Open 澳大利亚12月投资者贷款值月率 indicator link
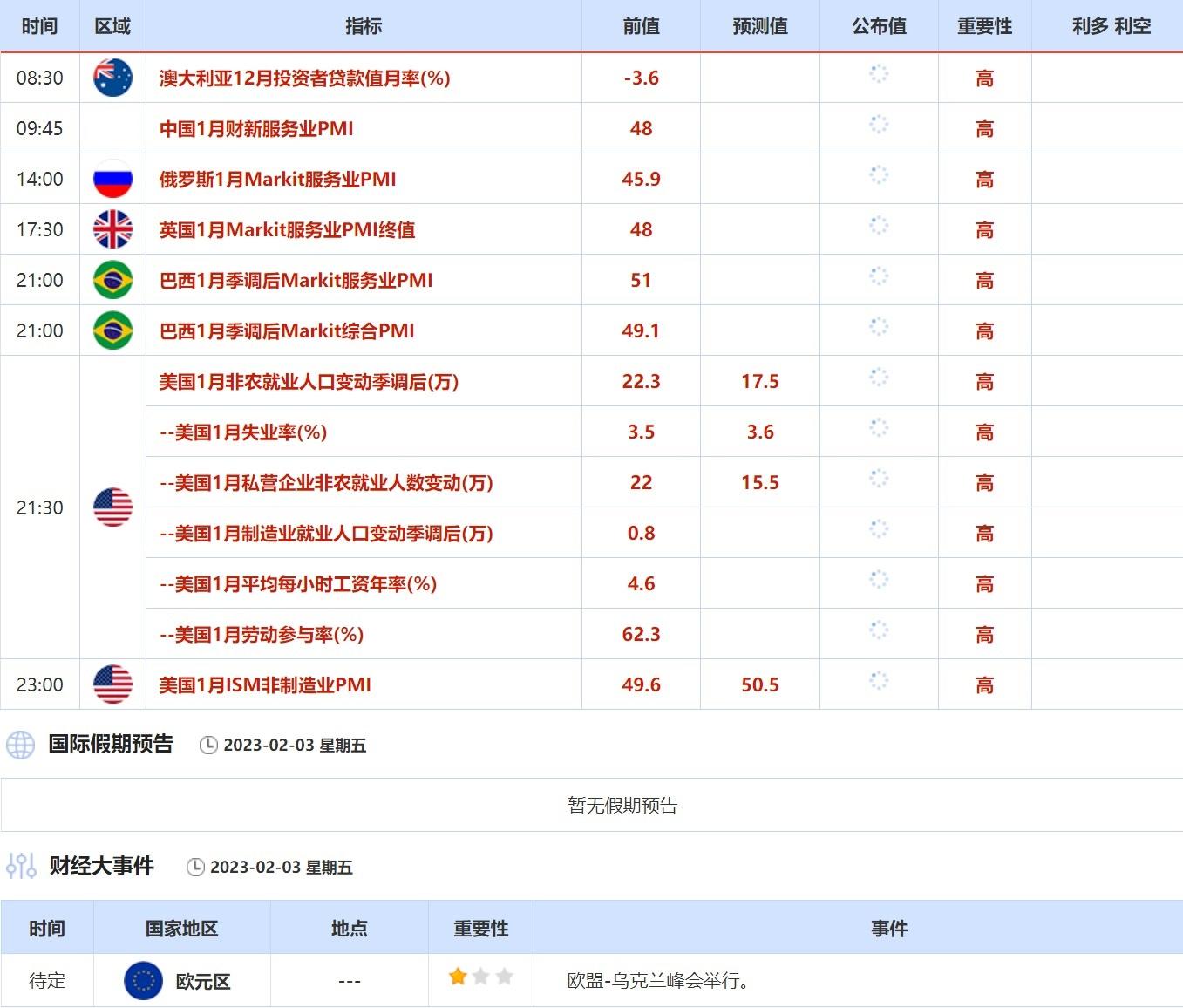1183x1008 pixels. tap(304, 78)
